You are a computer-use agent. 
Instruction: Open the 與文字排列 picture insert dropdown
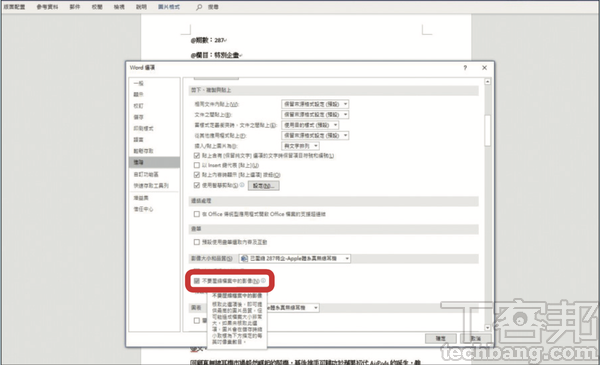[300, 146]
